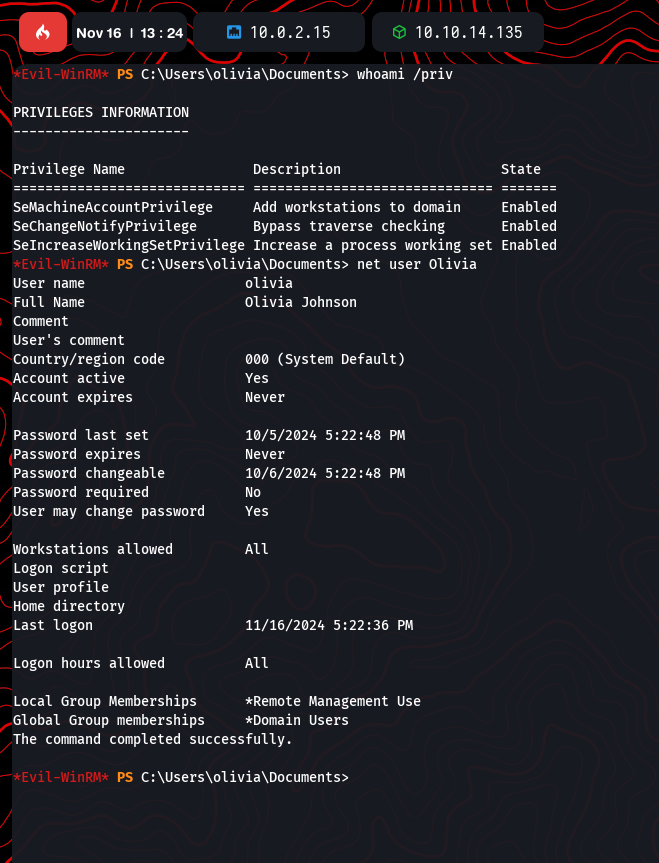Click the *Remote Management Use group text
The width and height of the screenshot is (659, 863).
[x=332, y=701]
